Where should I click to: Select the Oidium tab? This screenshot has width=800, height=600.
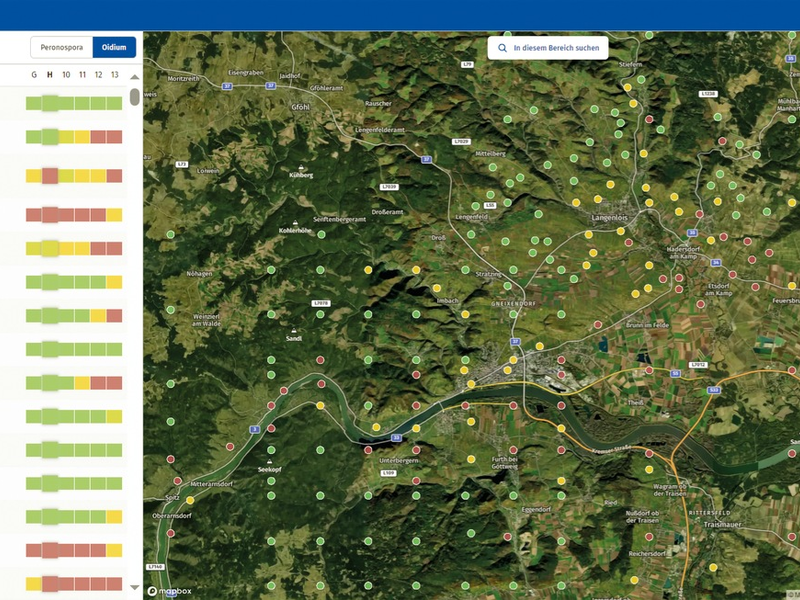point(113,46)
